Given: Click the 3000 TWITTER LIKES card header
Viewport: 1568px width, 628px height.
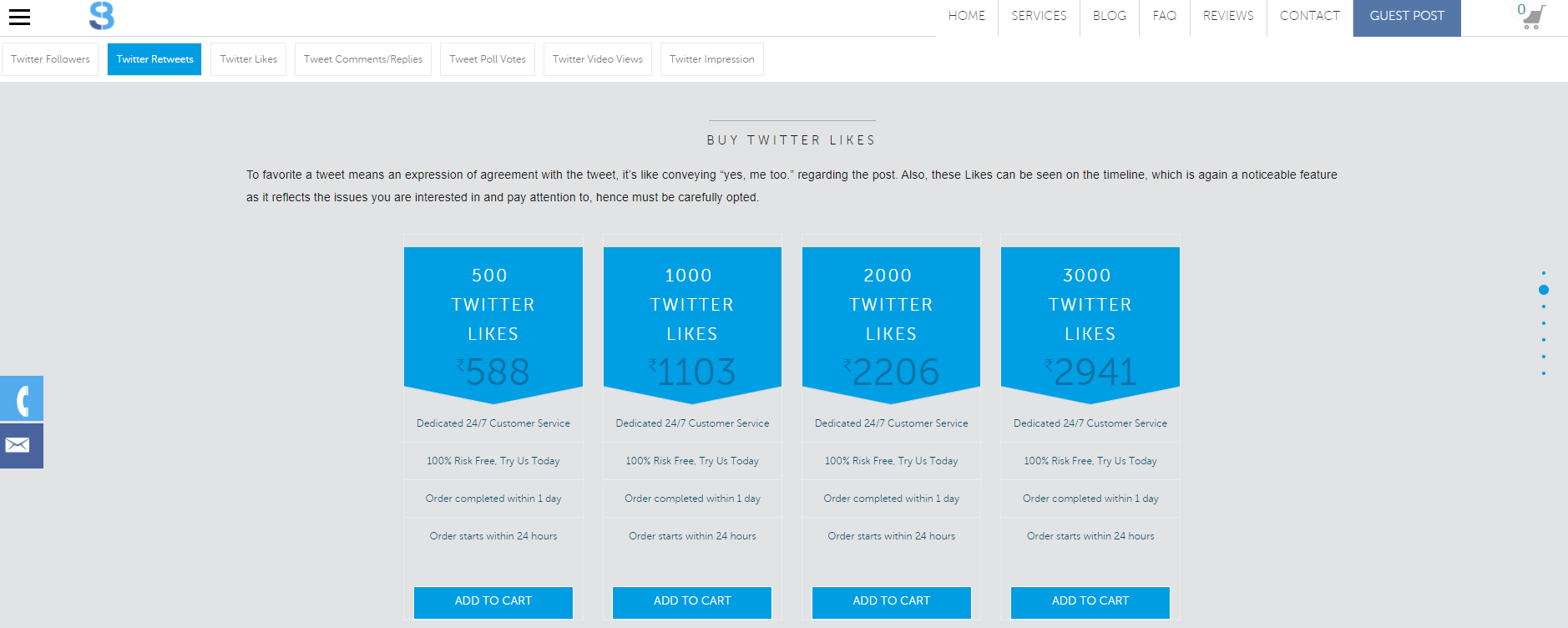Looking at the screenshot, I should pyautogui.click(x=1090, y=305).
